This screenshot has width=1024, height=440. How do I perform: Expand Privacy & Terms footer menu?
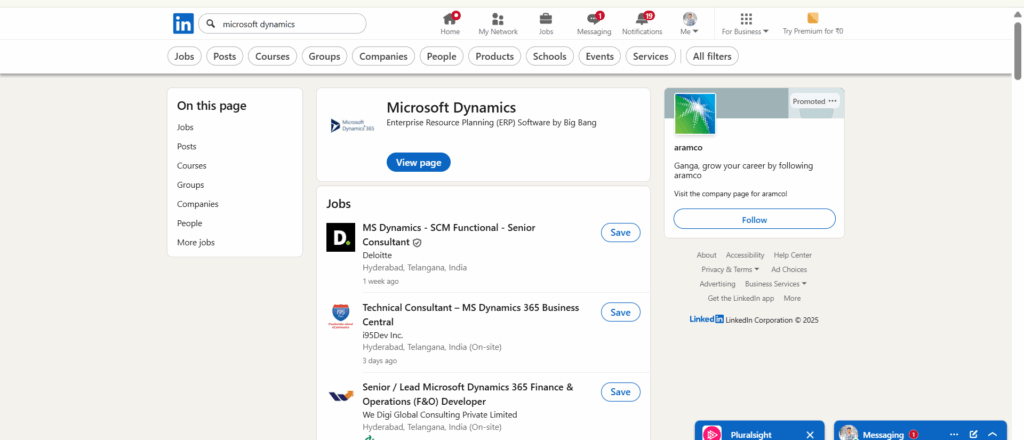point(730,270)
